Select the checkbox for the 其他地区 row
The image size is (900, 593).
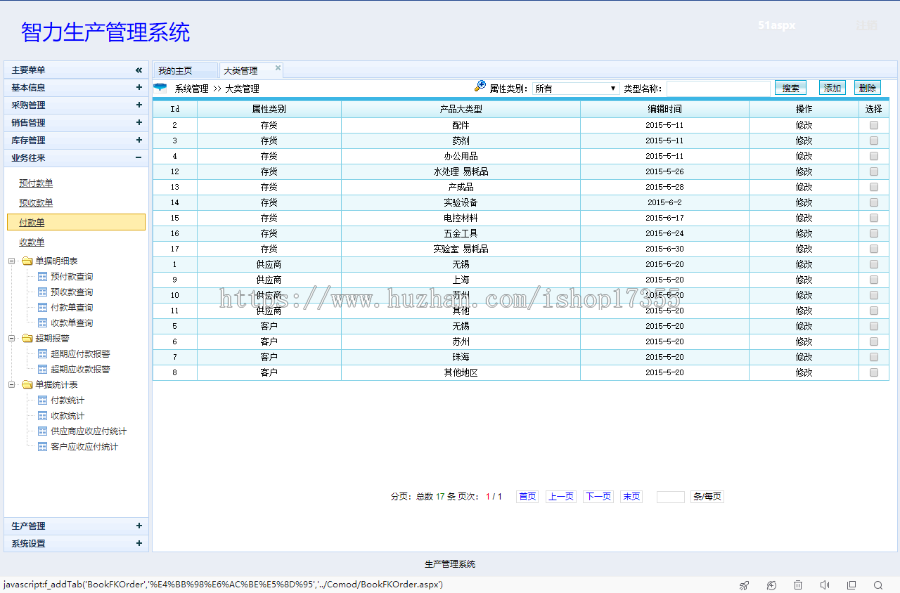(x=873, y=372)
